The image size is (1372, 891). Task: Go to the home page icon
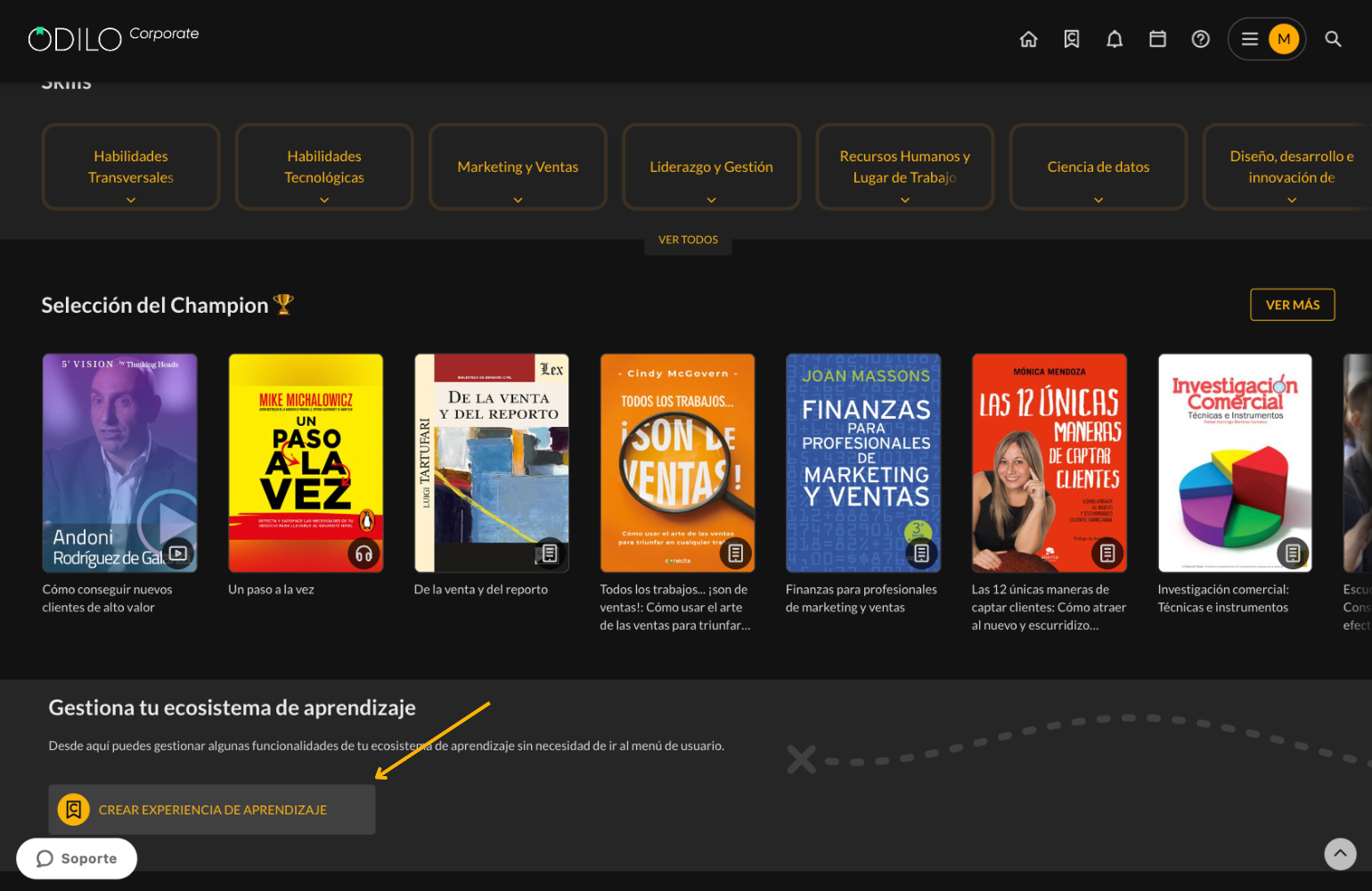(x=1028, y=39)
